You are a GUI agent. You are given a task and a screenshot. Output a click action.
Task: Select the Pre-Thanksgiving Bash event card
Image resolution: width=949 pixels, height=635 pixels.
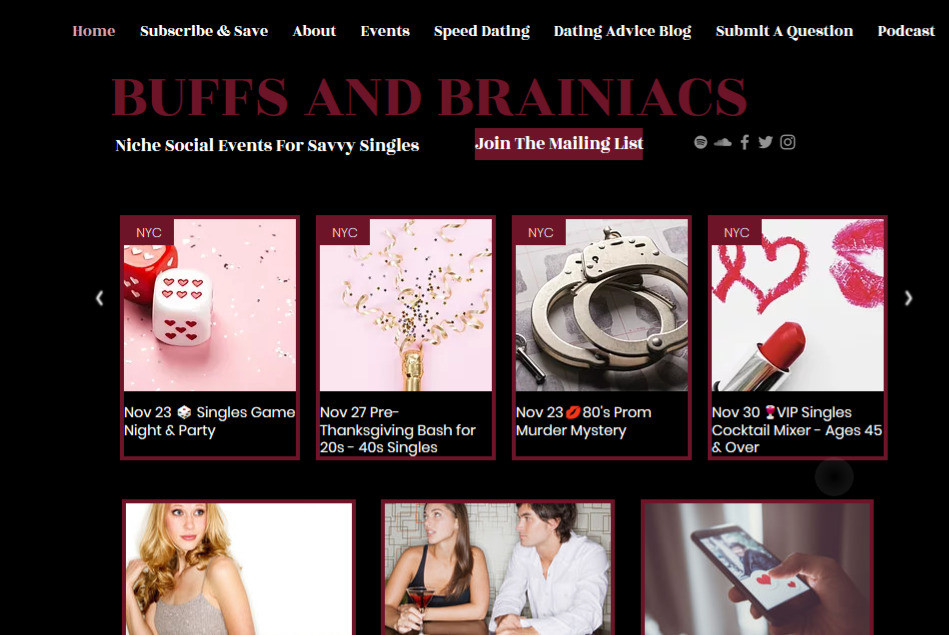406,338
